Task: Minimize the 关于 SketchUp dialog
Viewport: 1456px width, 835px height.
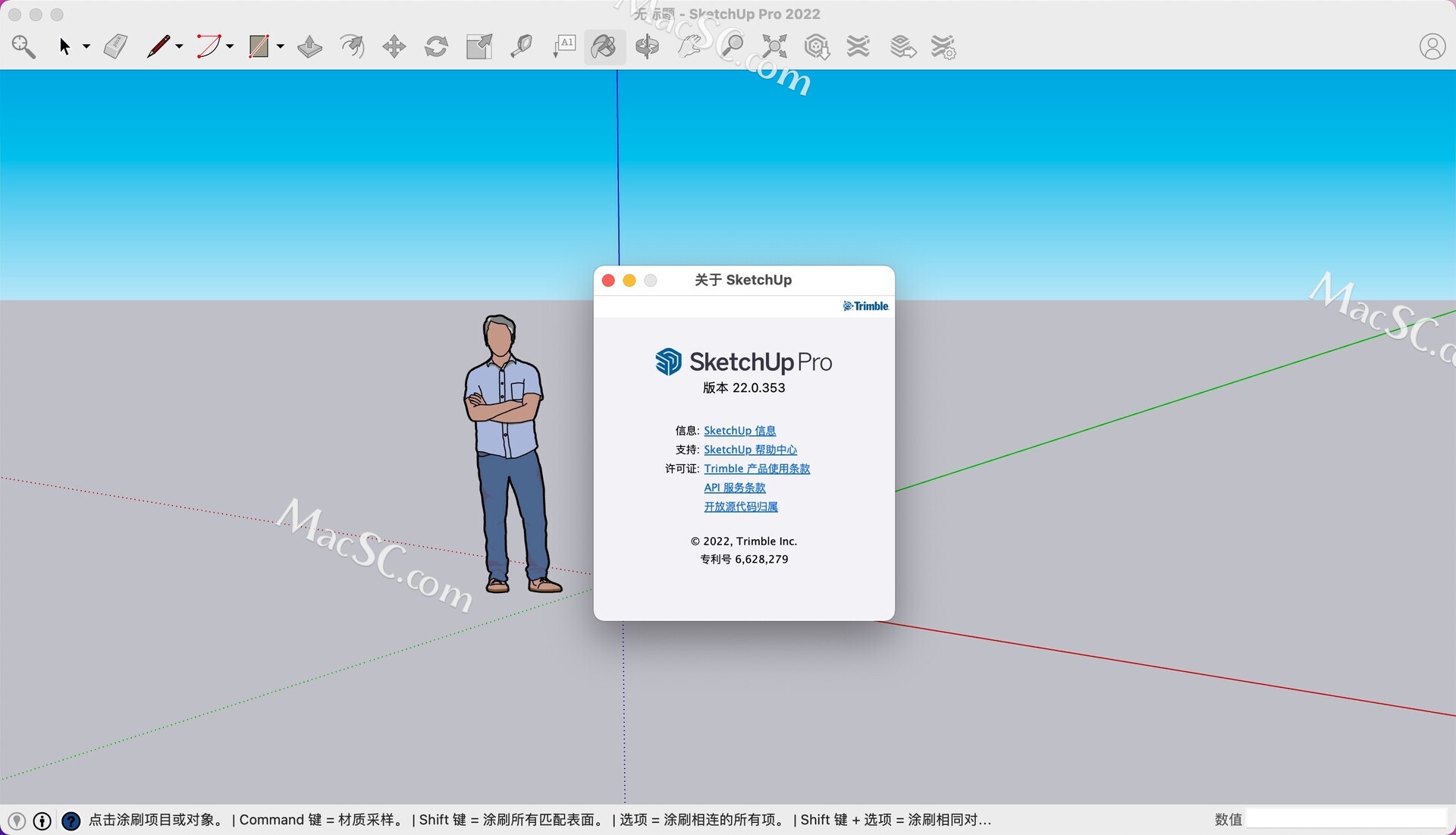Action: tap(629, 281)
